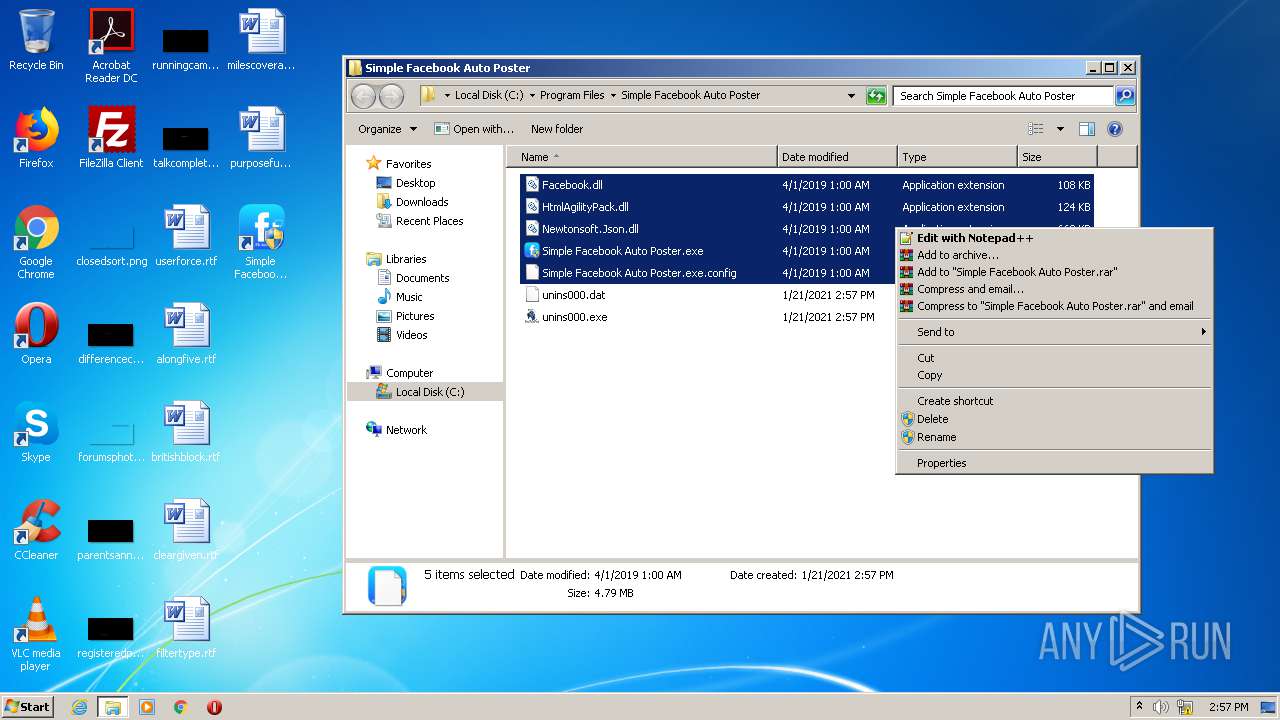Open userforce.rtf desktop document

(186, 236)
